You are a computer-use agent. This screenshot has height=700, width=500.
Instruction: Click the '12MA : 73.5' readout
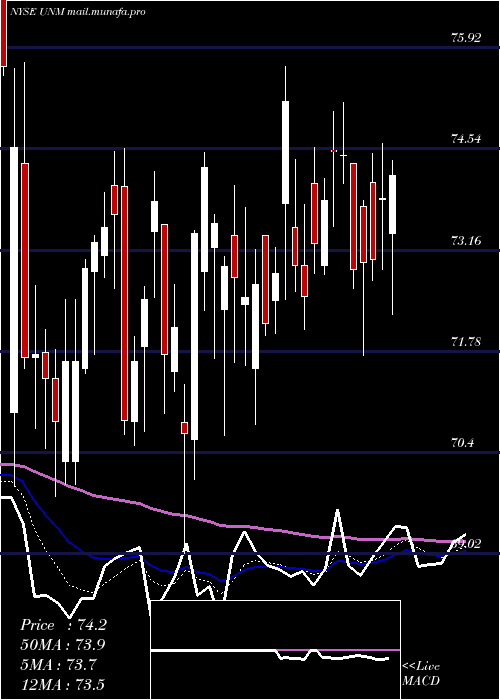[62, 684]
